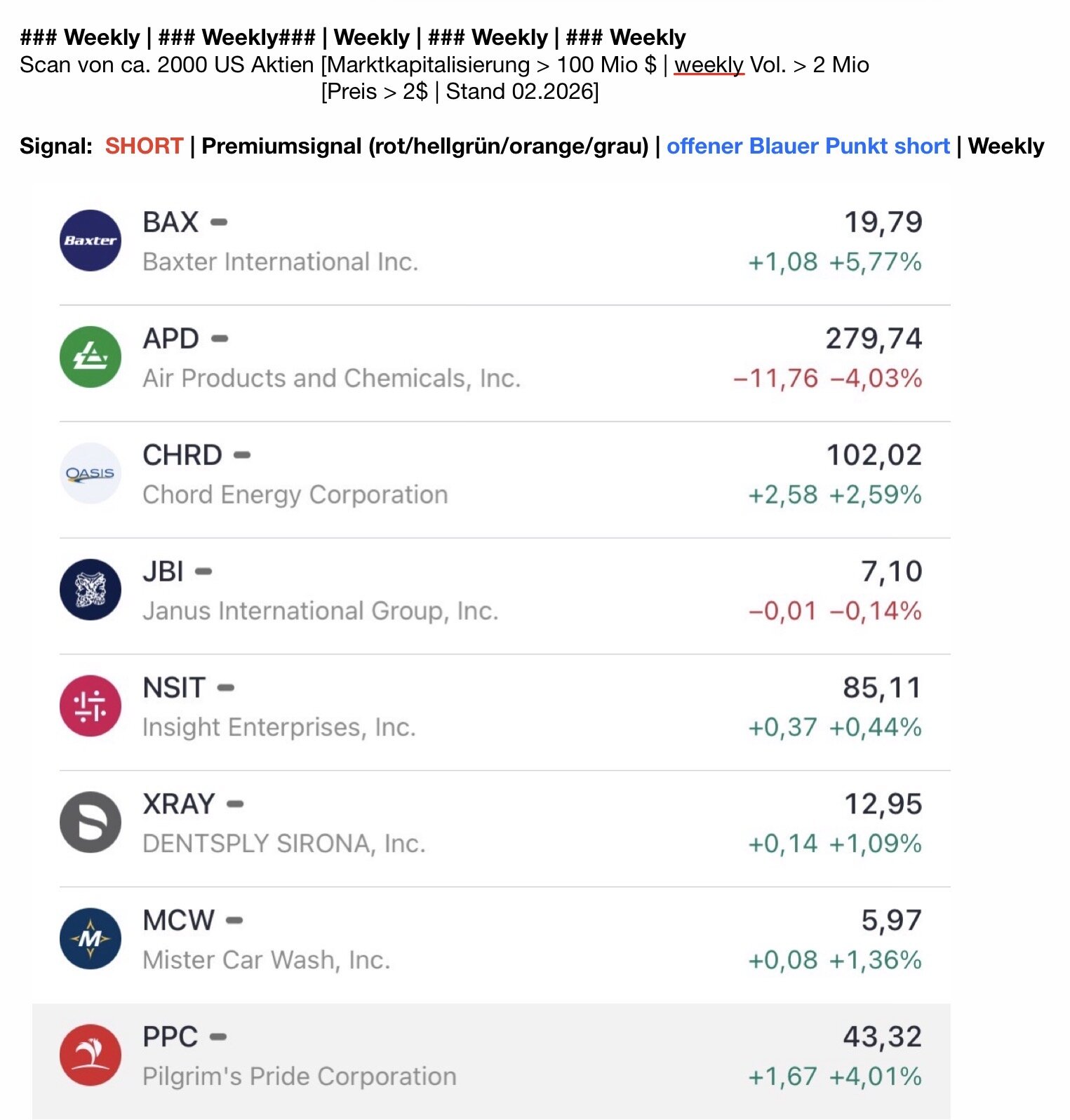Select the Insight Enterprises, Inc. name
1070x1120 pixels.
[x=279, y=727]
